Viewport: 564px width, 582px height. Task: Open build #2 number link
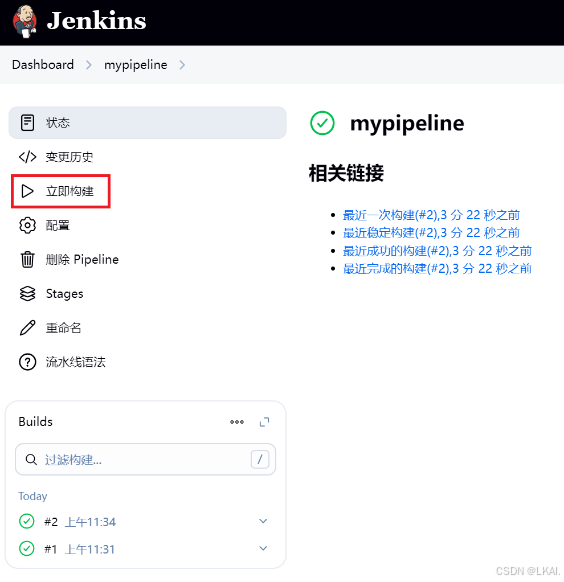coord(51,522)
